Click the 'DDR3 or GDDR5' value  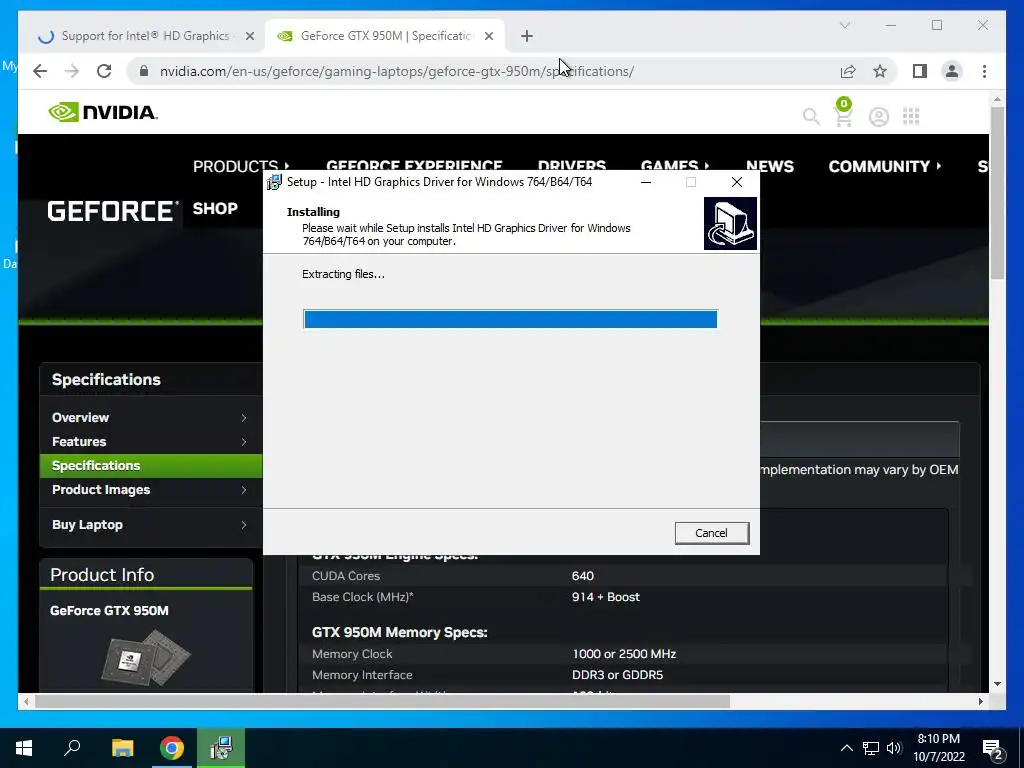coord(617,675)
